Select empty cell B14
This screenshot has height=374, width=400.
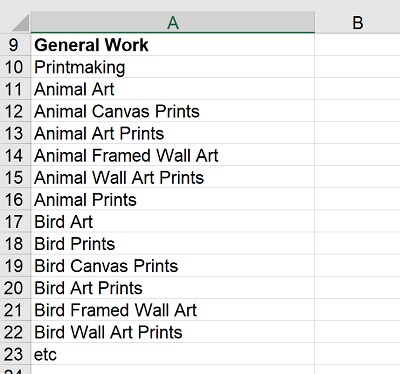pyautogui.click(x=357, y=155)
